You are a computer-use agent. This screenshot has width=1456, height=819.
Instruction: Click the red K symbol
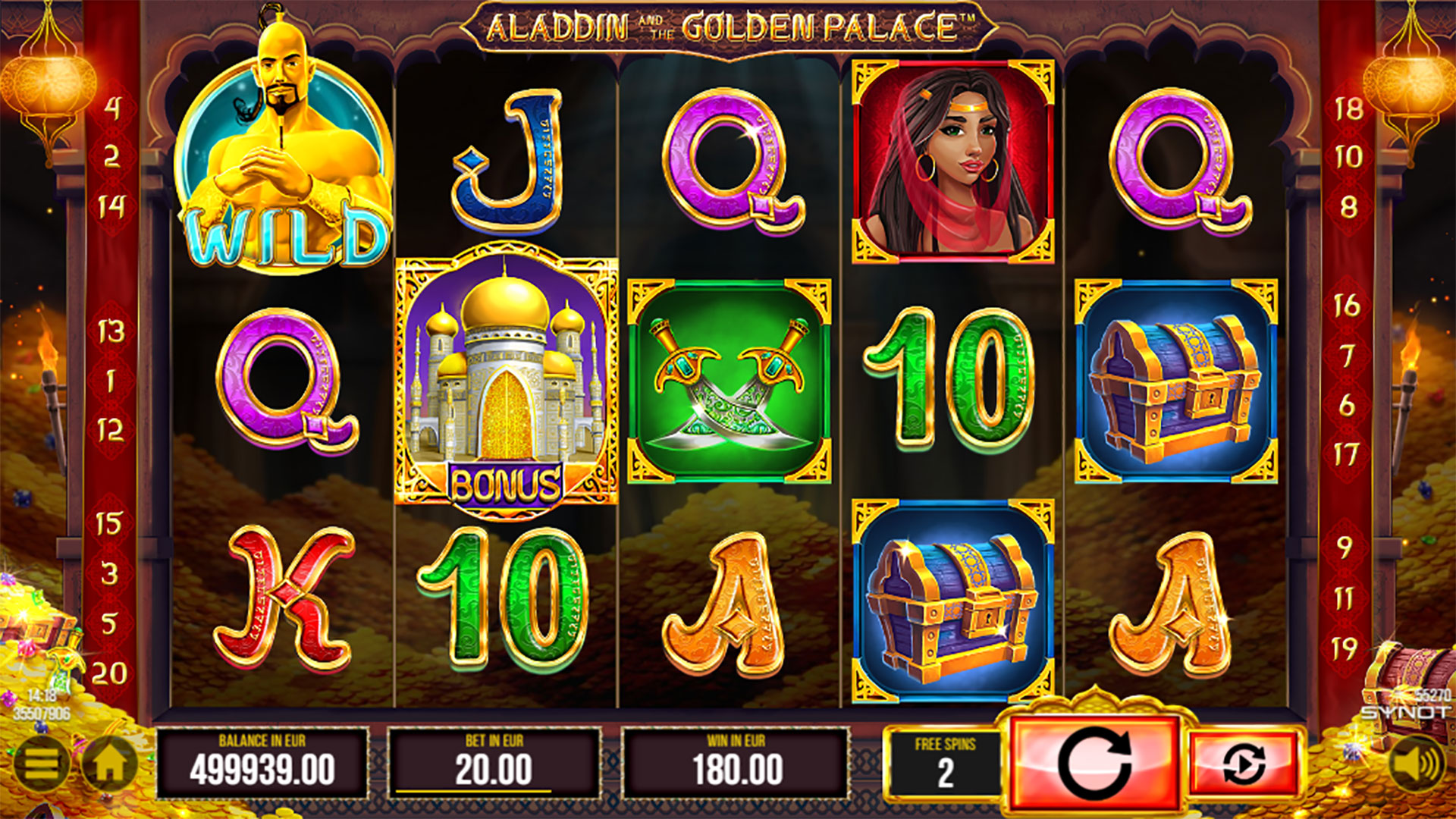point(284,599)
